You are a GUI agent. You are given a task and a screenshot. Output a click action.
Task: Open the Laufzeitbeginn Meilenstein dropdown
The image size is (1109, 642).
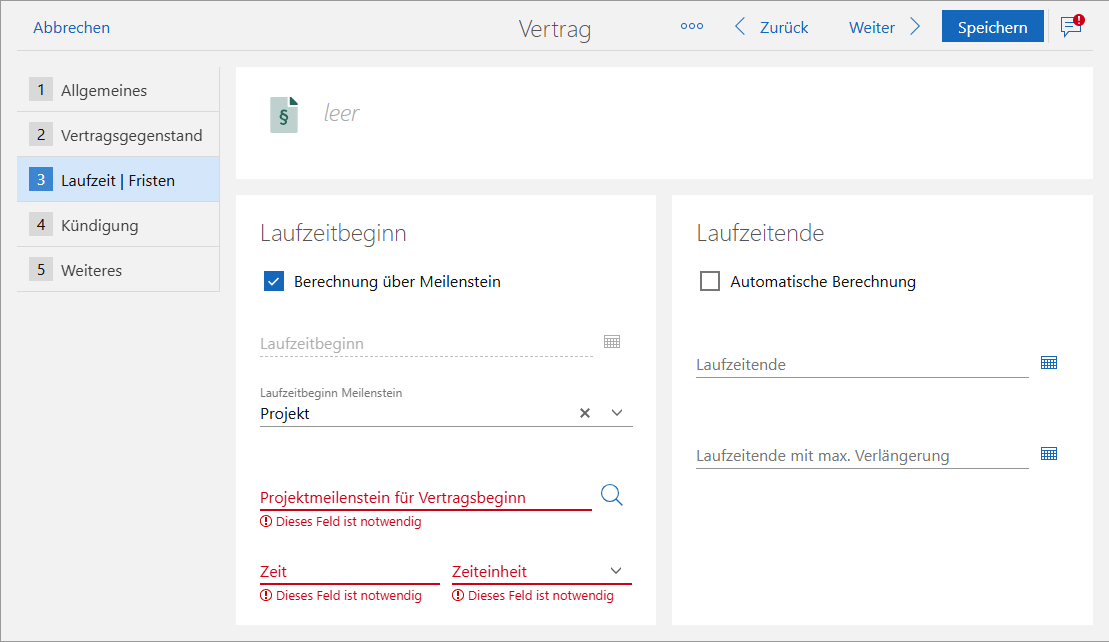617,412
